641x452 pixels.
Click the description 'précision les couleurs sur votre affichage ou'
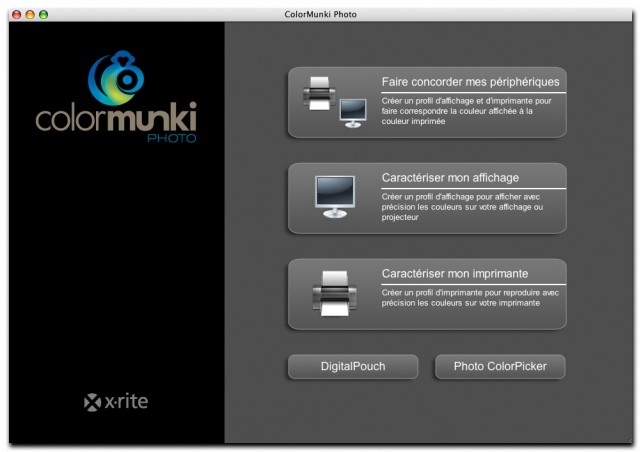(462, 207)
